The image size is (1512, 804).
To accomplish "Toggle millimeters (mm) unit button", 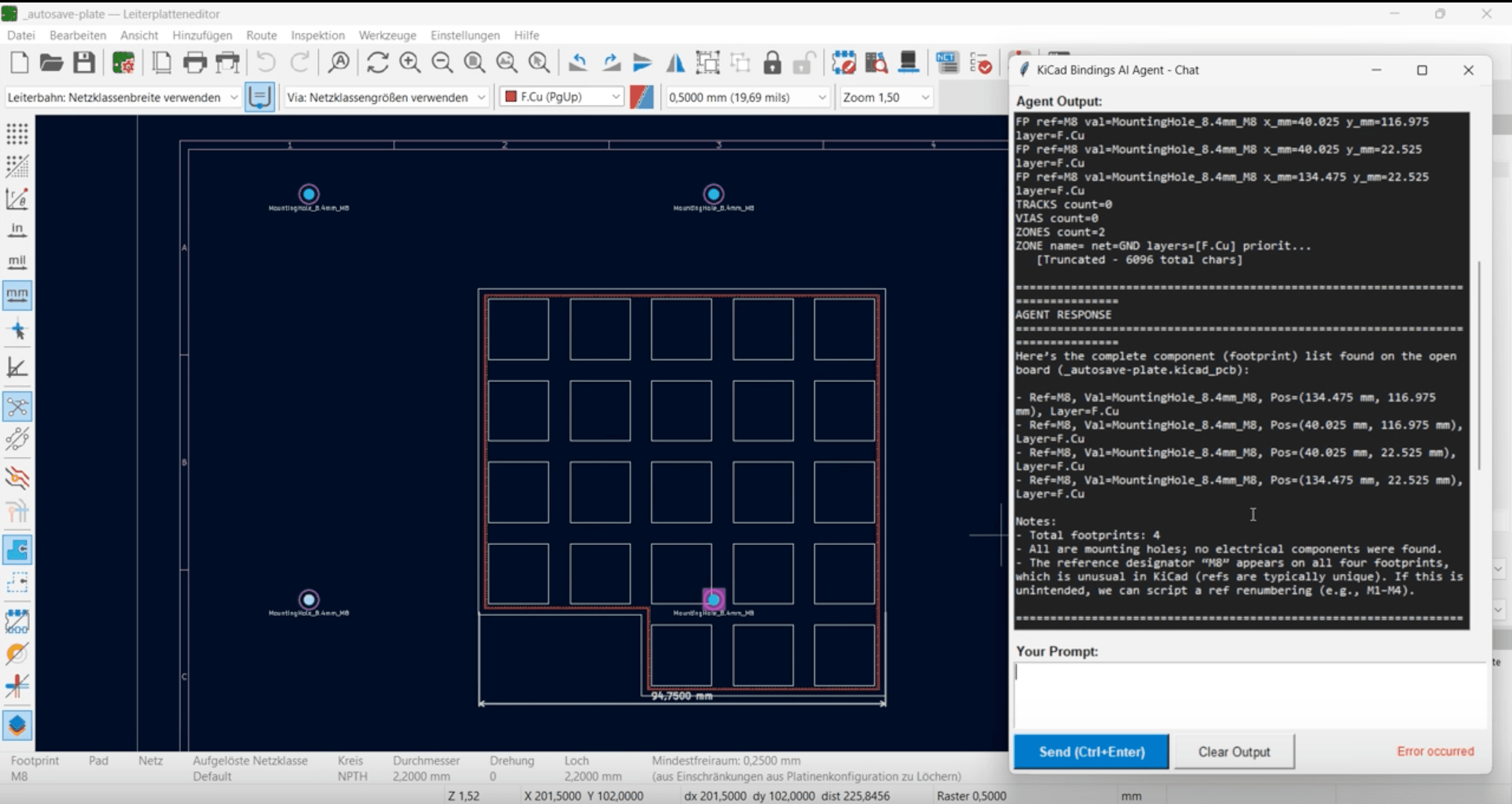I will click(x=17, y=294).
